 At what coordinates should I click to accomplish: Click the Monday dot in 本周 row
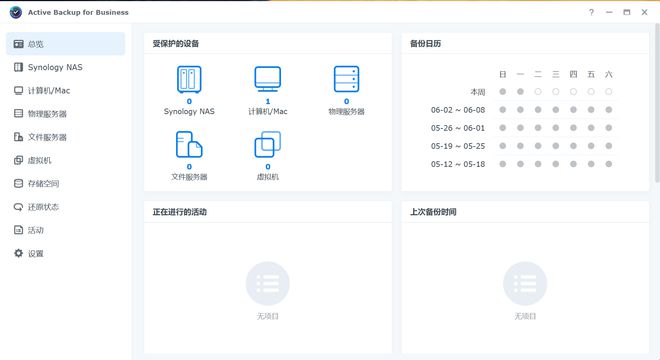pos(520,91)
